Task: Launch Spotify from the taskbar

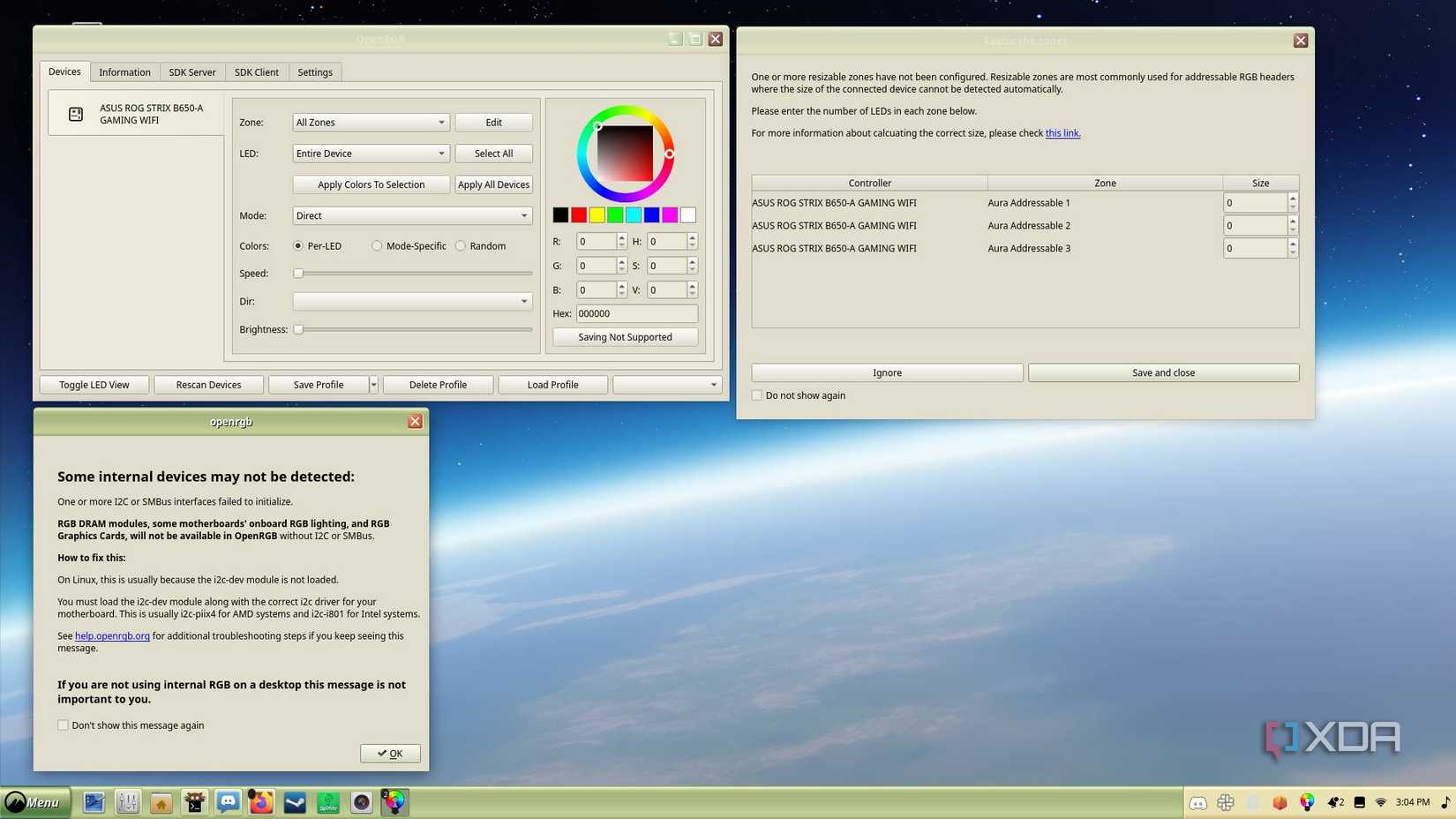Action: coord(327,802)
